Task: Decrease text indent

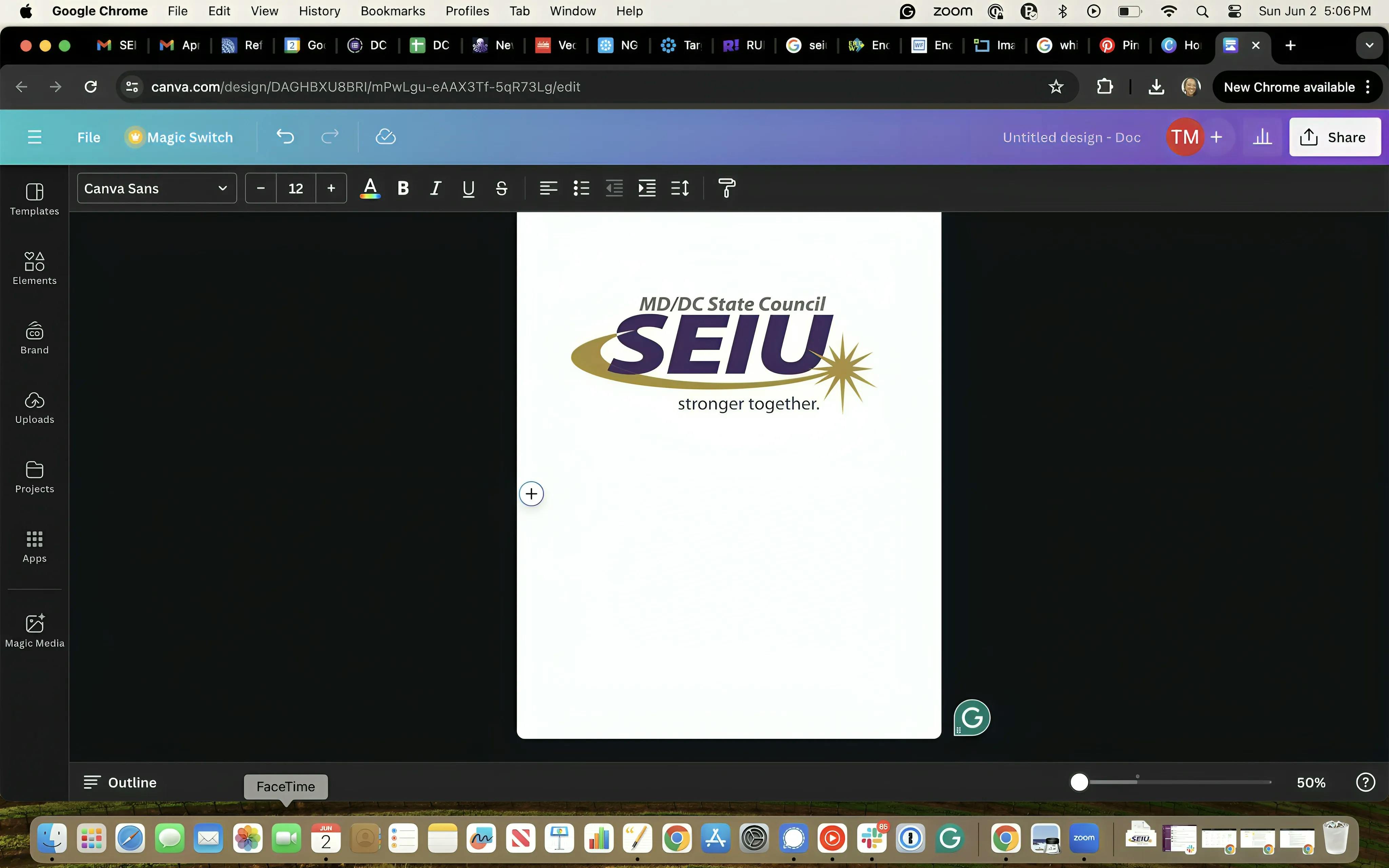Action: [614, 188]
